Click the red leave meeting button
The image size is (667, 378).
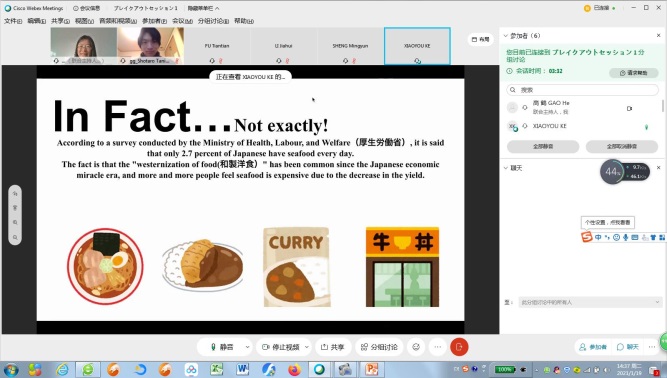459,347
